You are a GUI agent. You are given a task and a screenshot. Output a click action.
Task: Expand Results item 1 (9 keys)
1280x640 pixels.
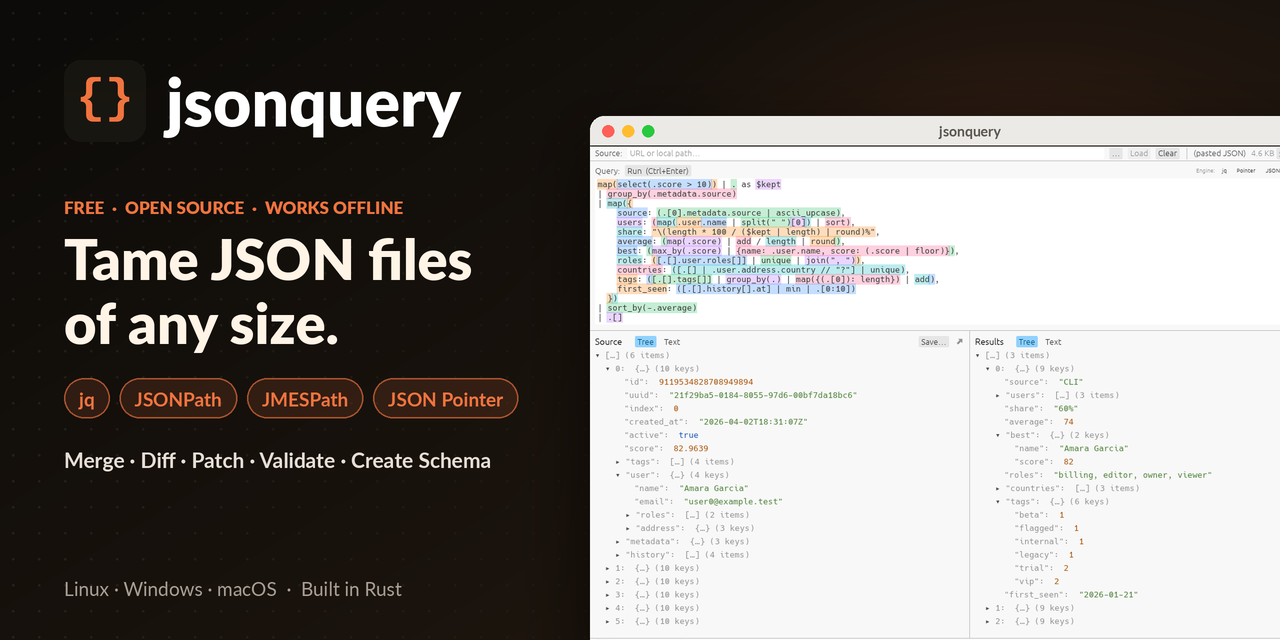989,608
